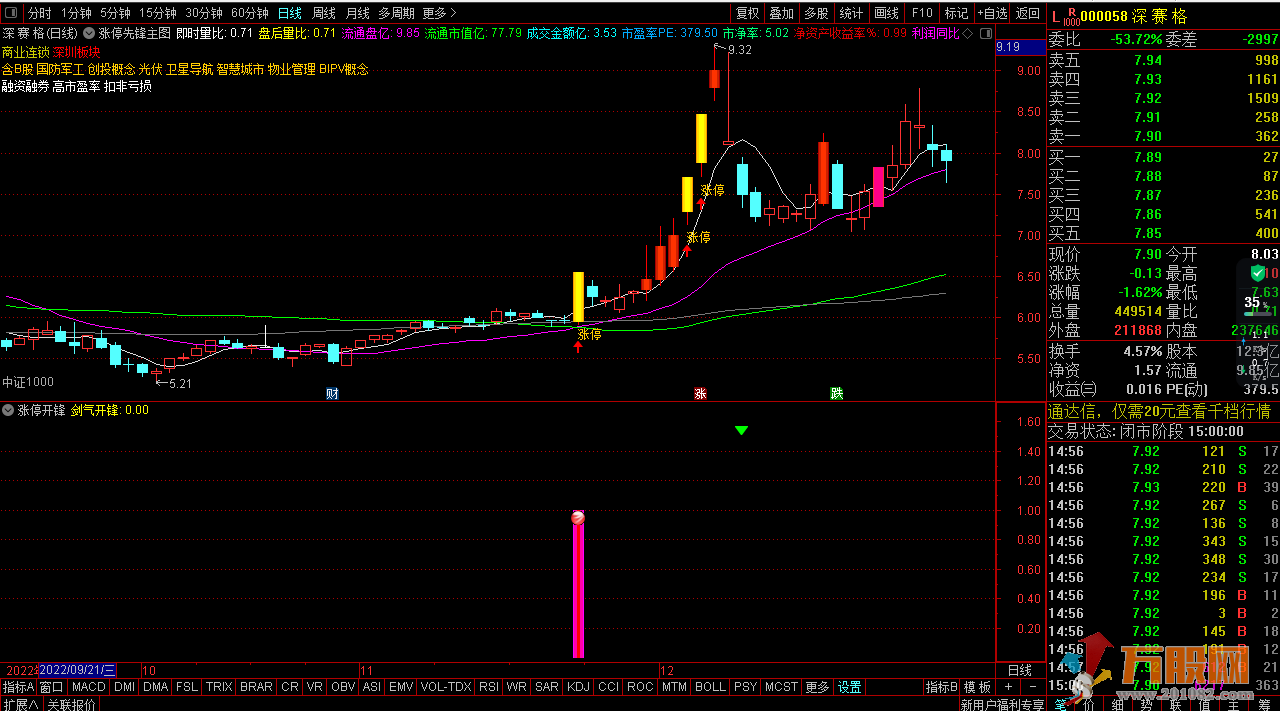Select the MACD indicator tab
The width and height of the screenshot is (1280, 711).
(88, 687)
